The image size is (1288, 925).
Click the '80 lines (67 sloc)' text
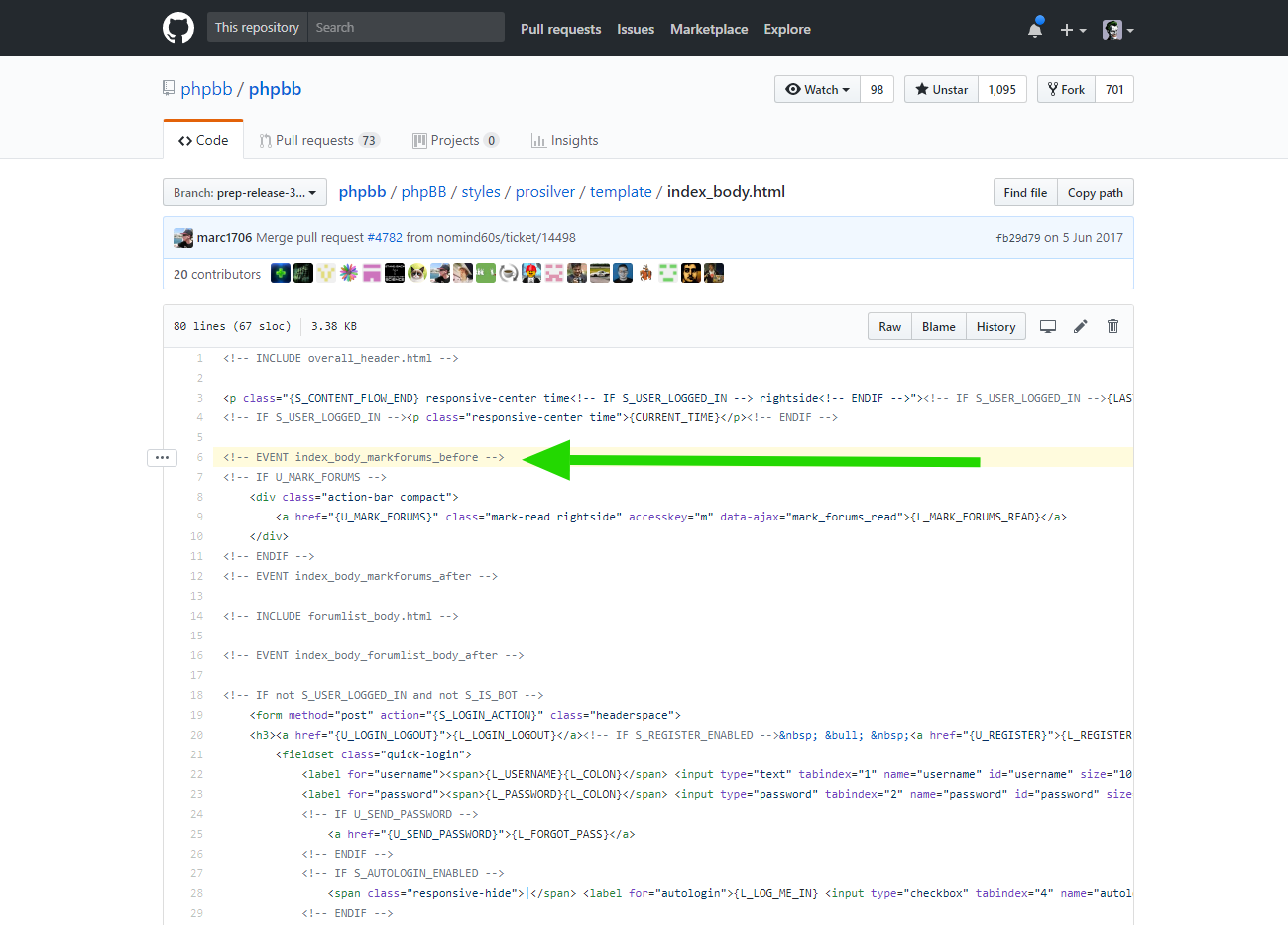(232, 326)
